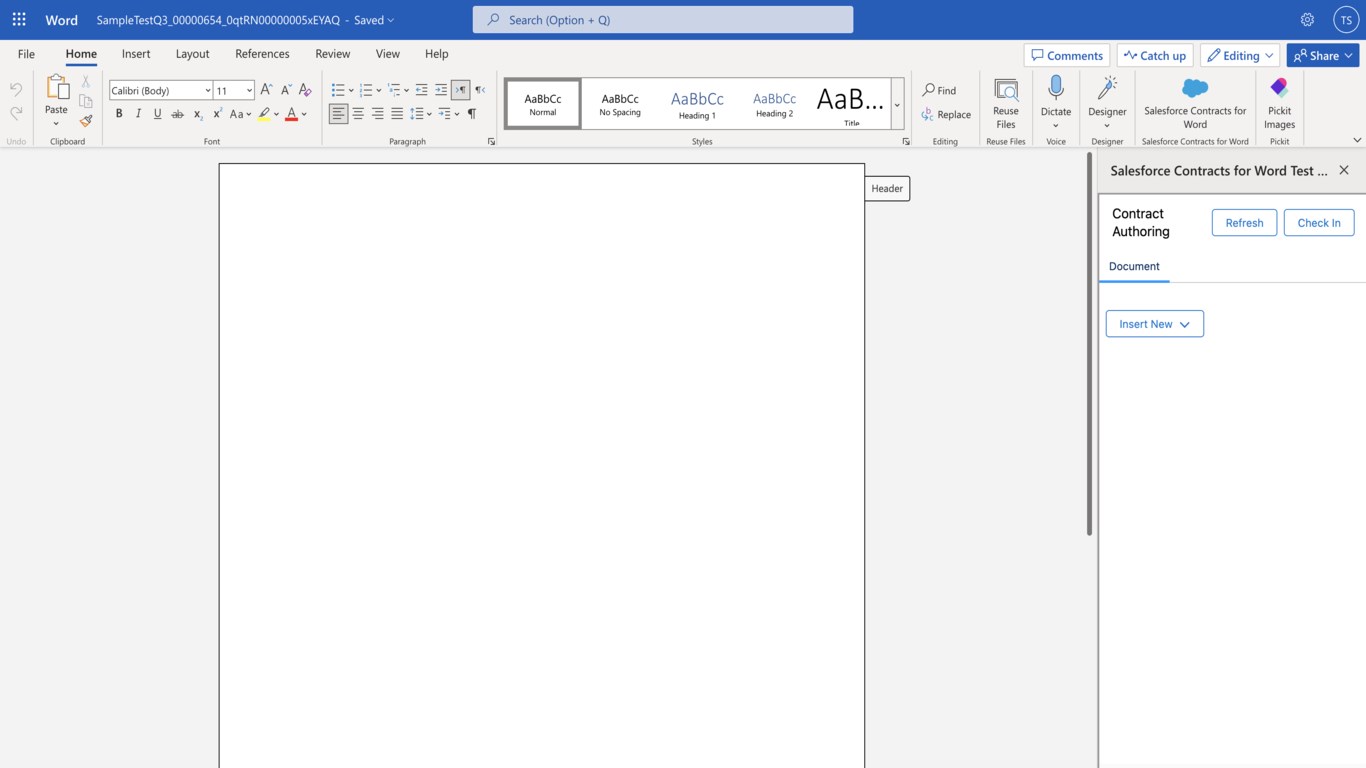
Task: Open the settings gear icon
Action: tap(1307, 20)
